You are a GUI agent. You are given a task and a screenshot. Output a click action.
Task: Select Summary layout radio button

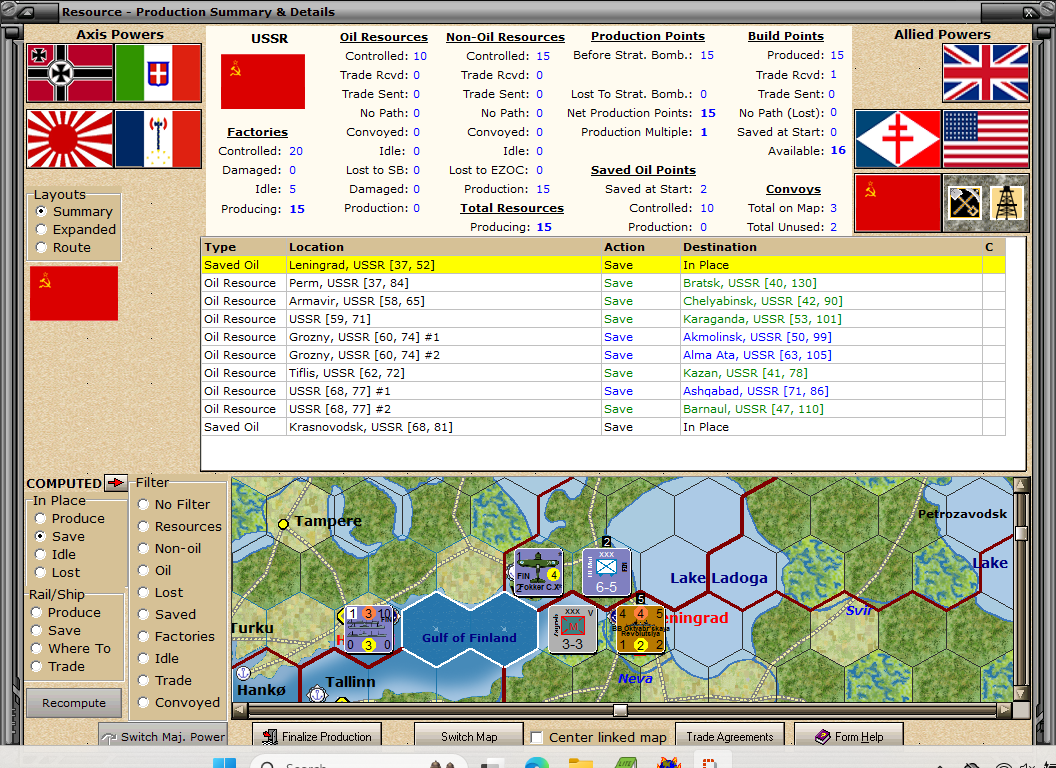point(42,212)
